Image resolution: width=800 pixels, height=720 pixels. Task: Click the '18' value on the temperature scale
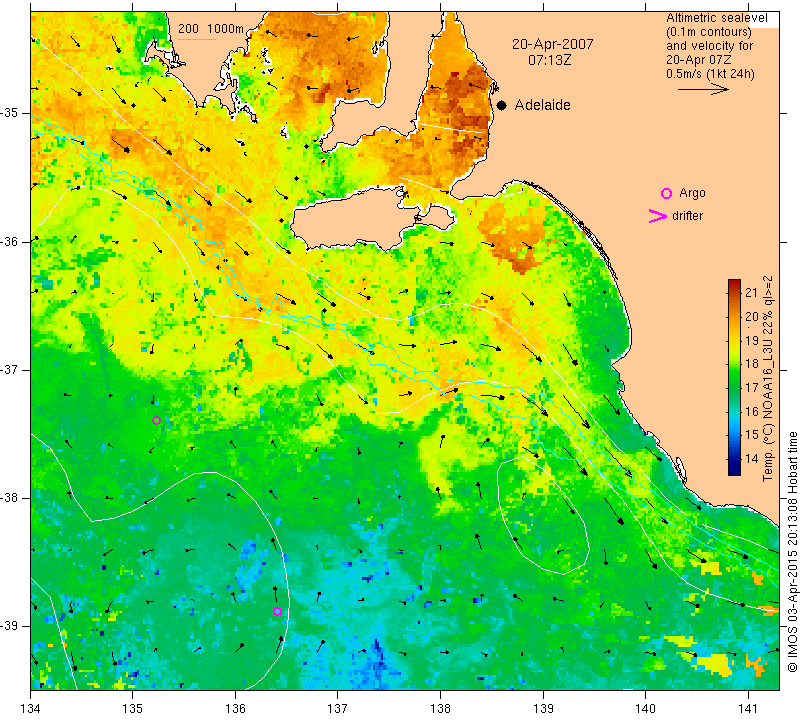tap(752, 363)
